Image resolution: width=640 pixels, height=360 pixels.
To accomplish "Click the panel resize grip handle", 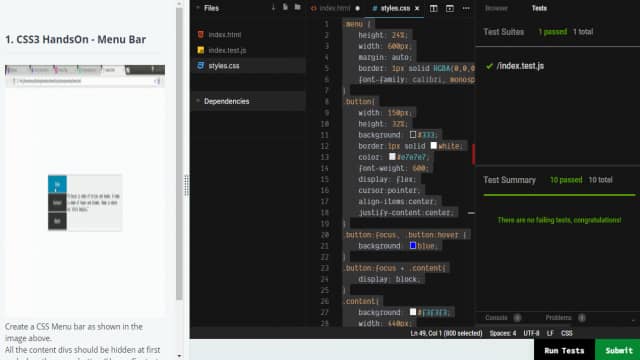I will click(x=187, y=185).
